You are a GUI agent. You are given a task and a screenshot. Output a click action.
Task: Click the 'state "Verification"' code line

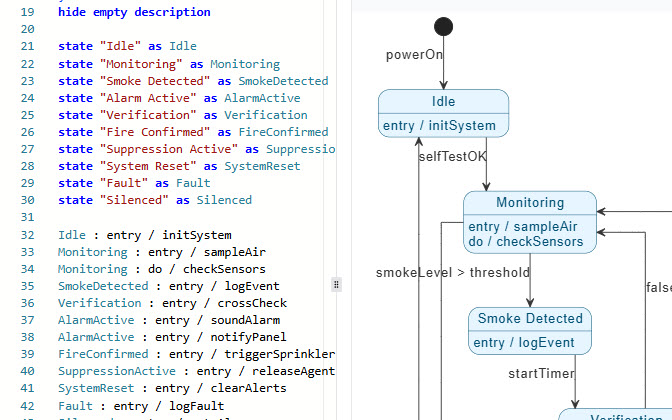coord(183,115)
